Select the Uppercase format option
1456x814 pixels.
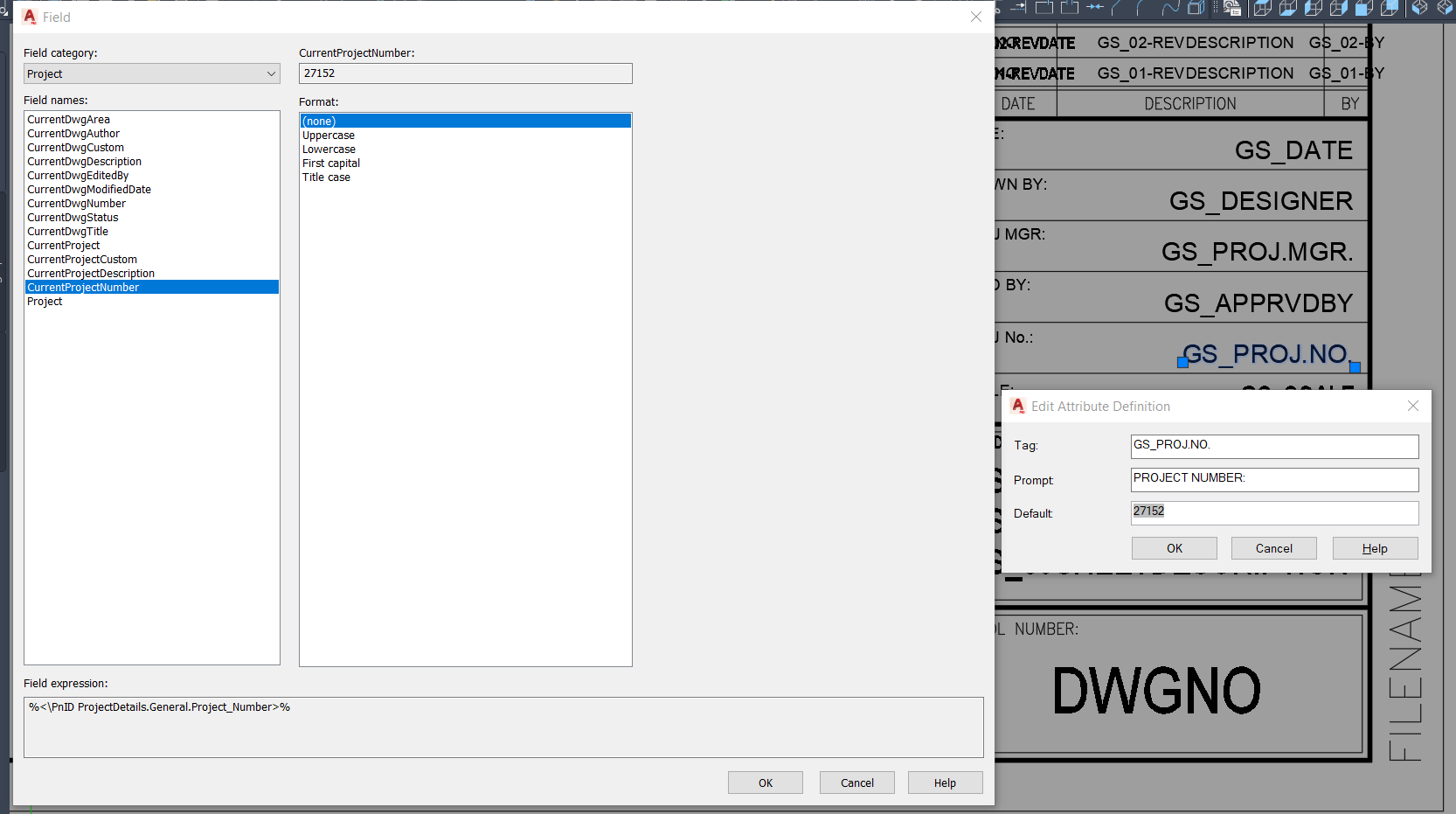point(328,135)
